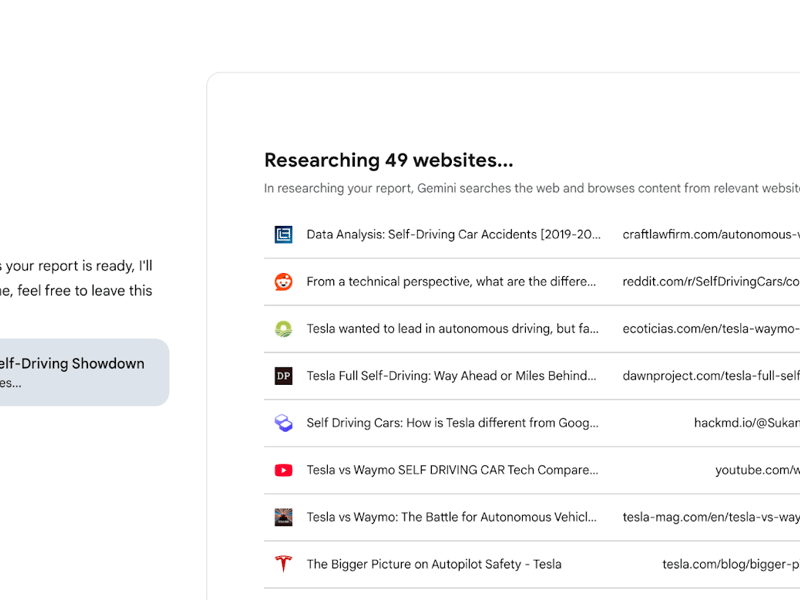Click the youtube.com URL
Screen dimensions: 800x600
[758, 470]
